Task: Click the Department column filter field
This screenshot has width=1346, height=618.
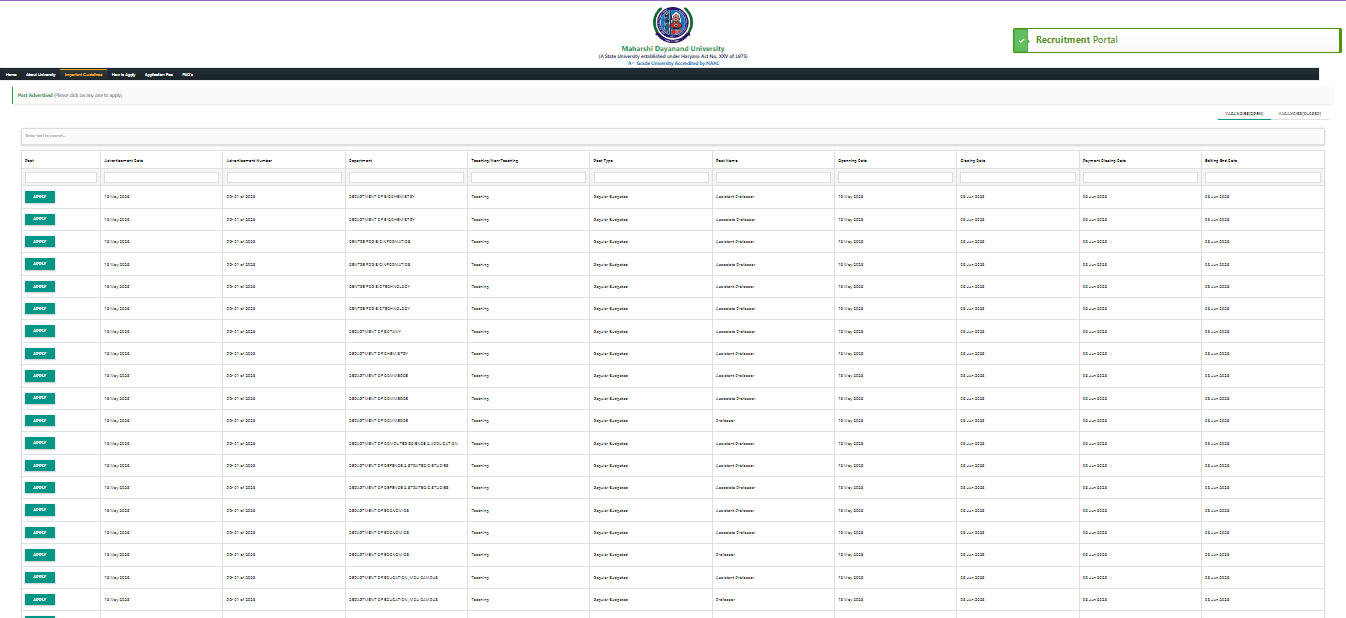Action: pyautogui.click(x=406, y=178)
